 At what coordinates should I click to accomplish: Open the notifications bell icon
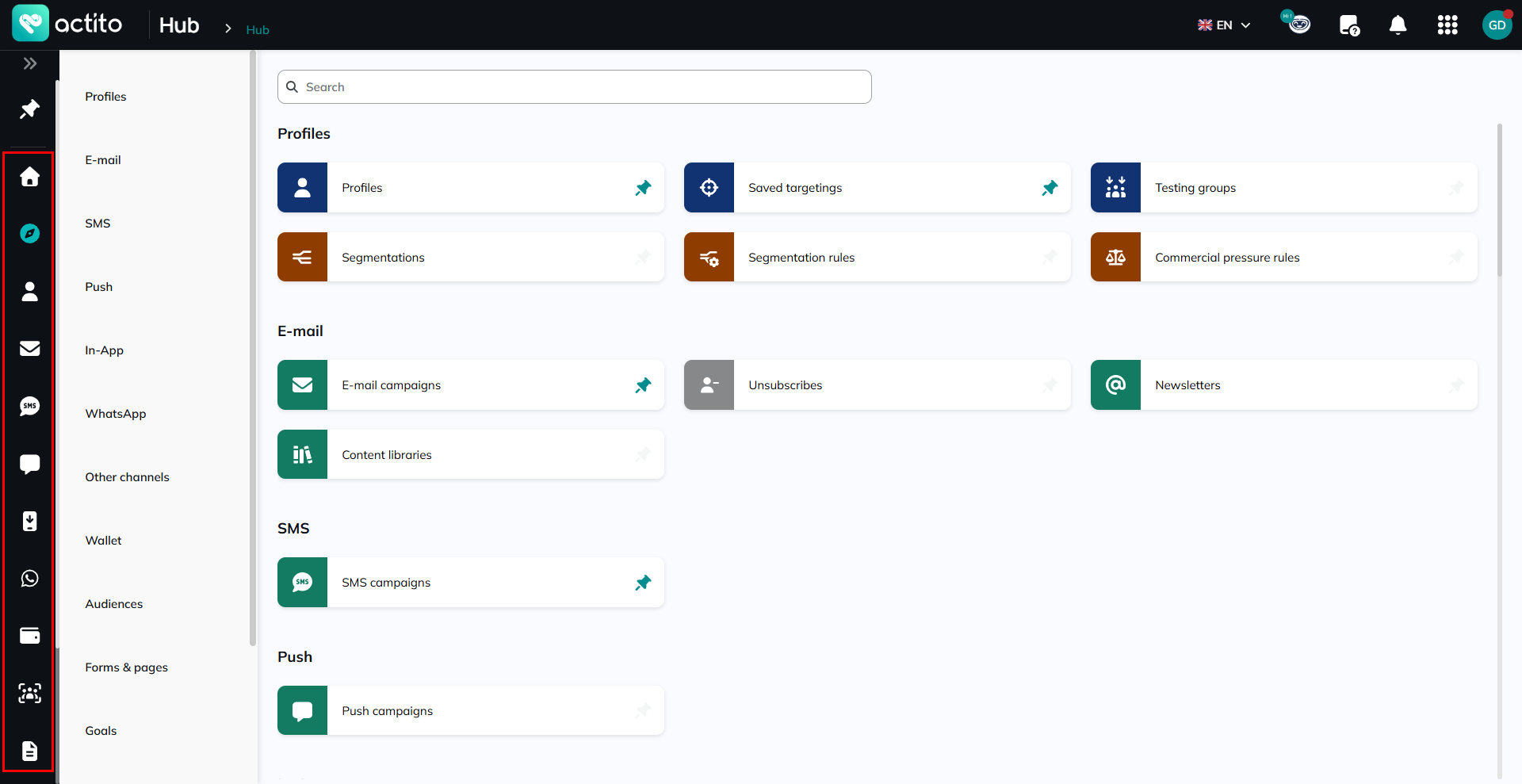click(1398, 25)
